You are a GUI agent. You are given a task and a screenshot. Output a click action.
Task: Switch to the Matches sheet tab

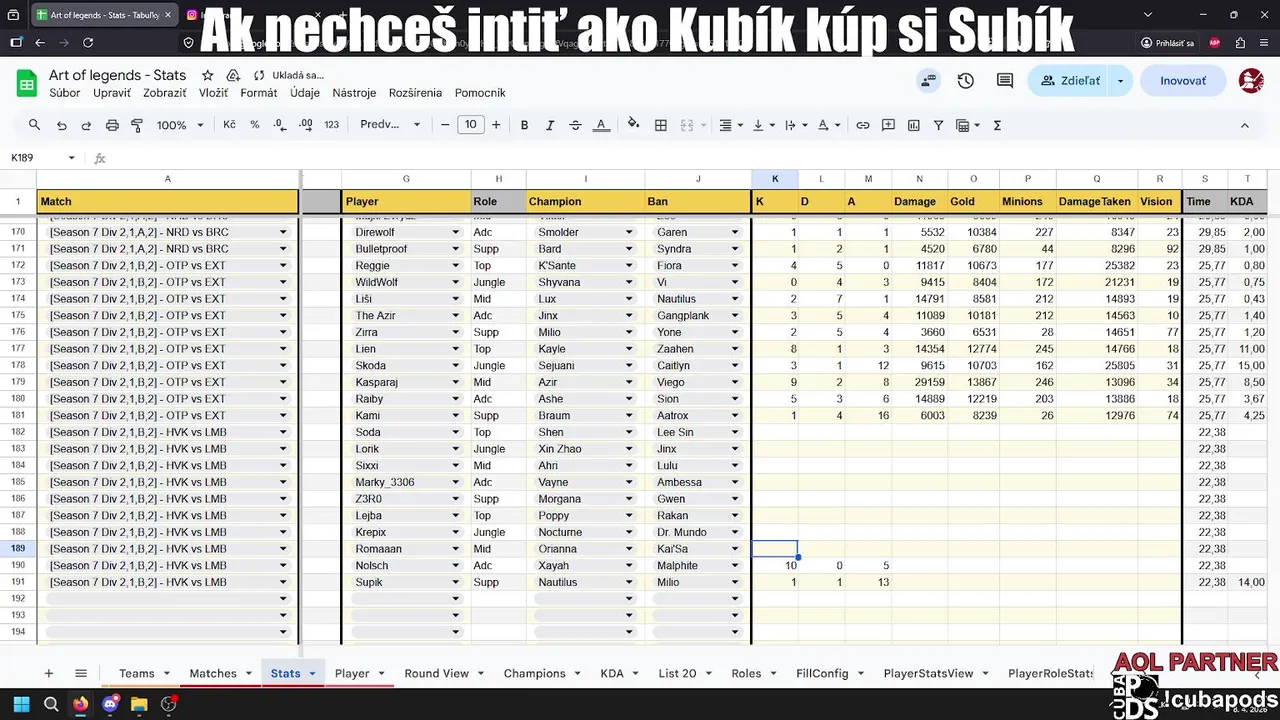point(213,674)
